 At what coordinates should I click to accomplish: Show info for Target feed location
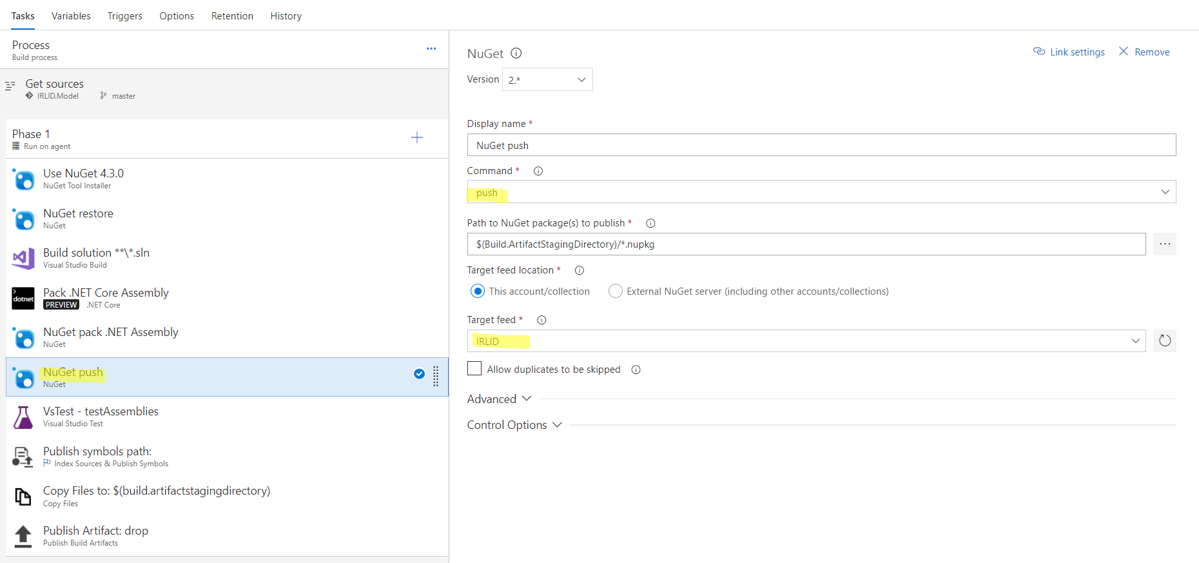(579, 271)
